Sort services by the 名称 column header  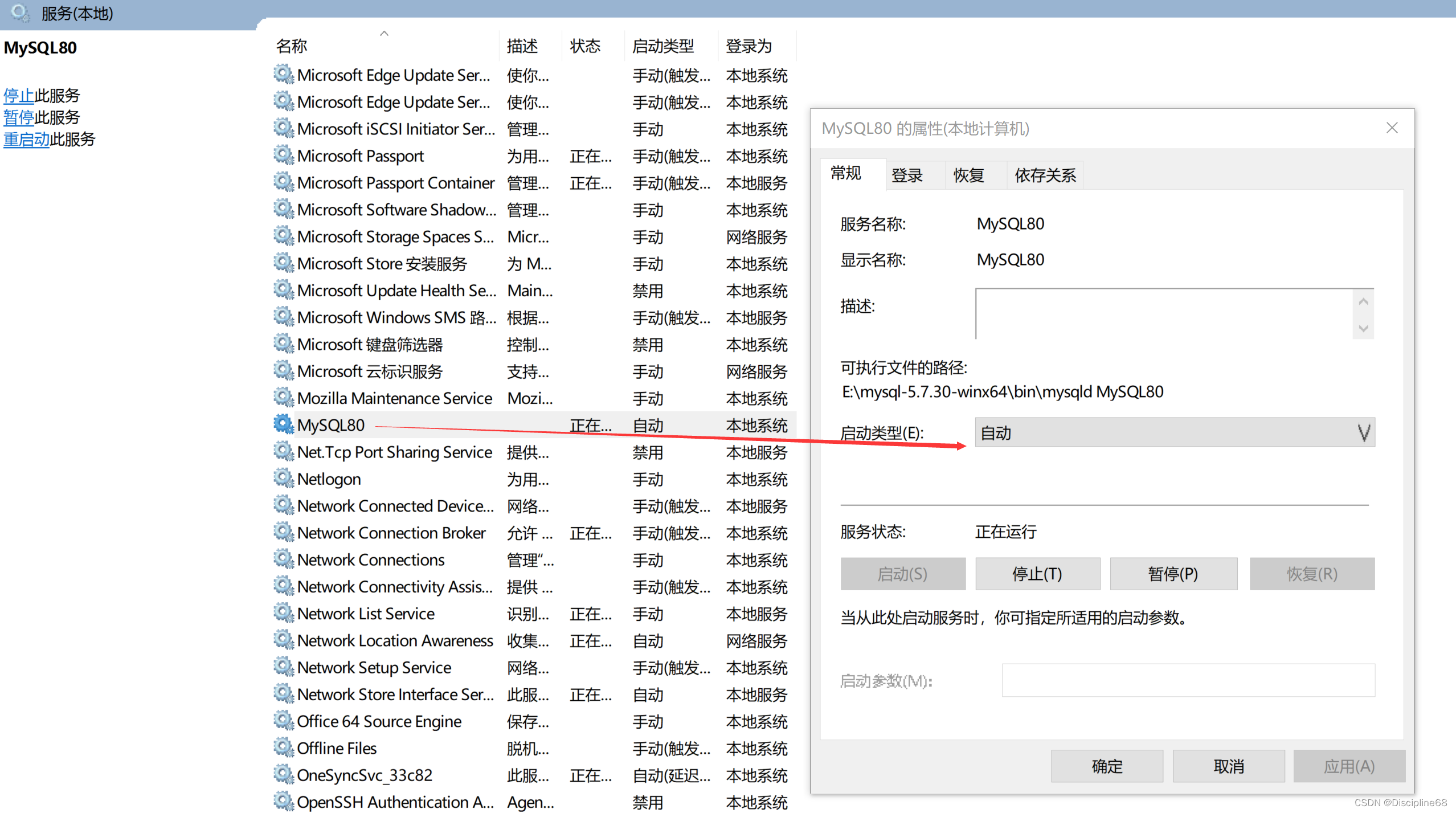click(x=292, y=46)
